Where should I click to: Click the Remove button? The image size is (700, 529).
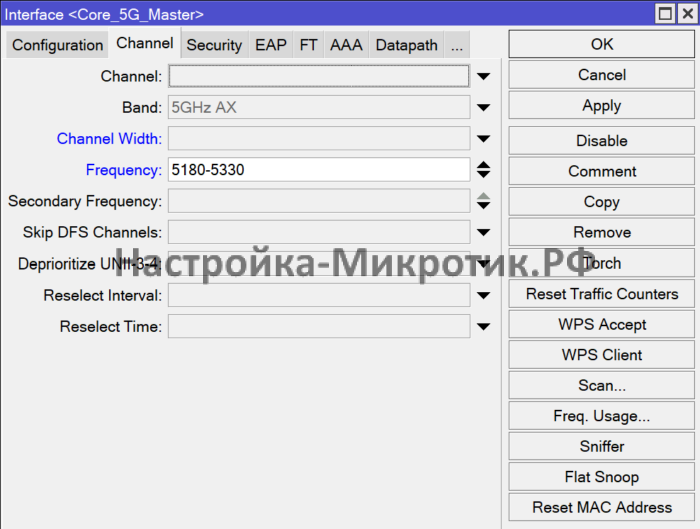coord(602,232)
